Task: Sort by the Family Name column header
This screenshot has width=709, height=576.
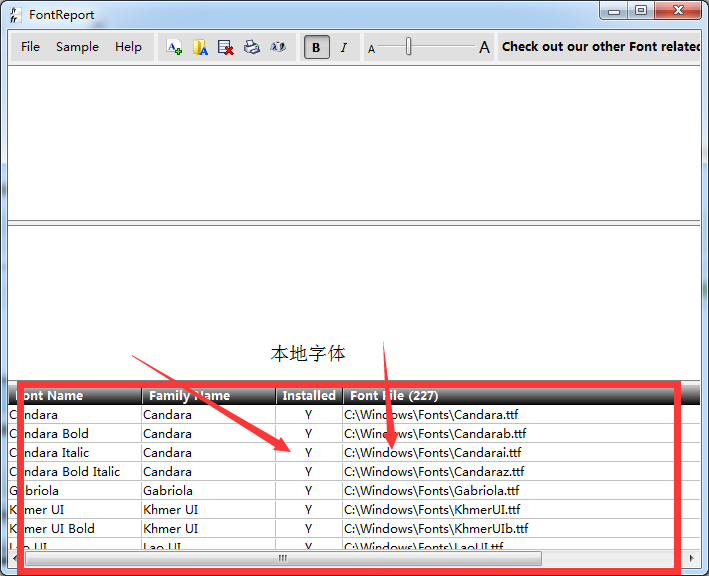Action: tap(208, 396)
